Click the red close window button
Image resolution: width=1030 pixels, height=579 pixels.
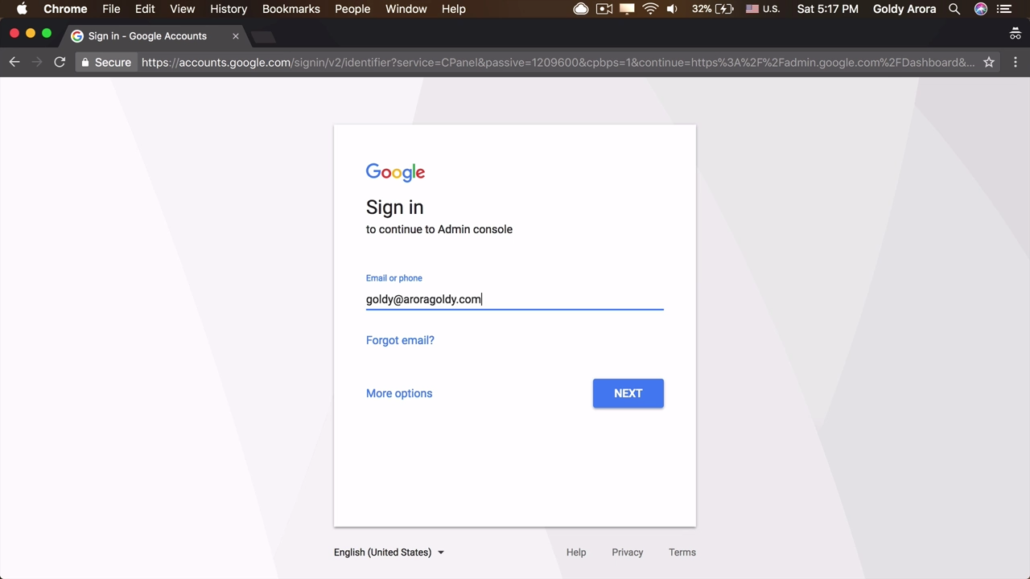[x=14, y=33]
